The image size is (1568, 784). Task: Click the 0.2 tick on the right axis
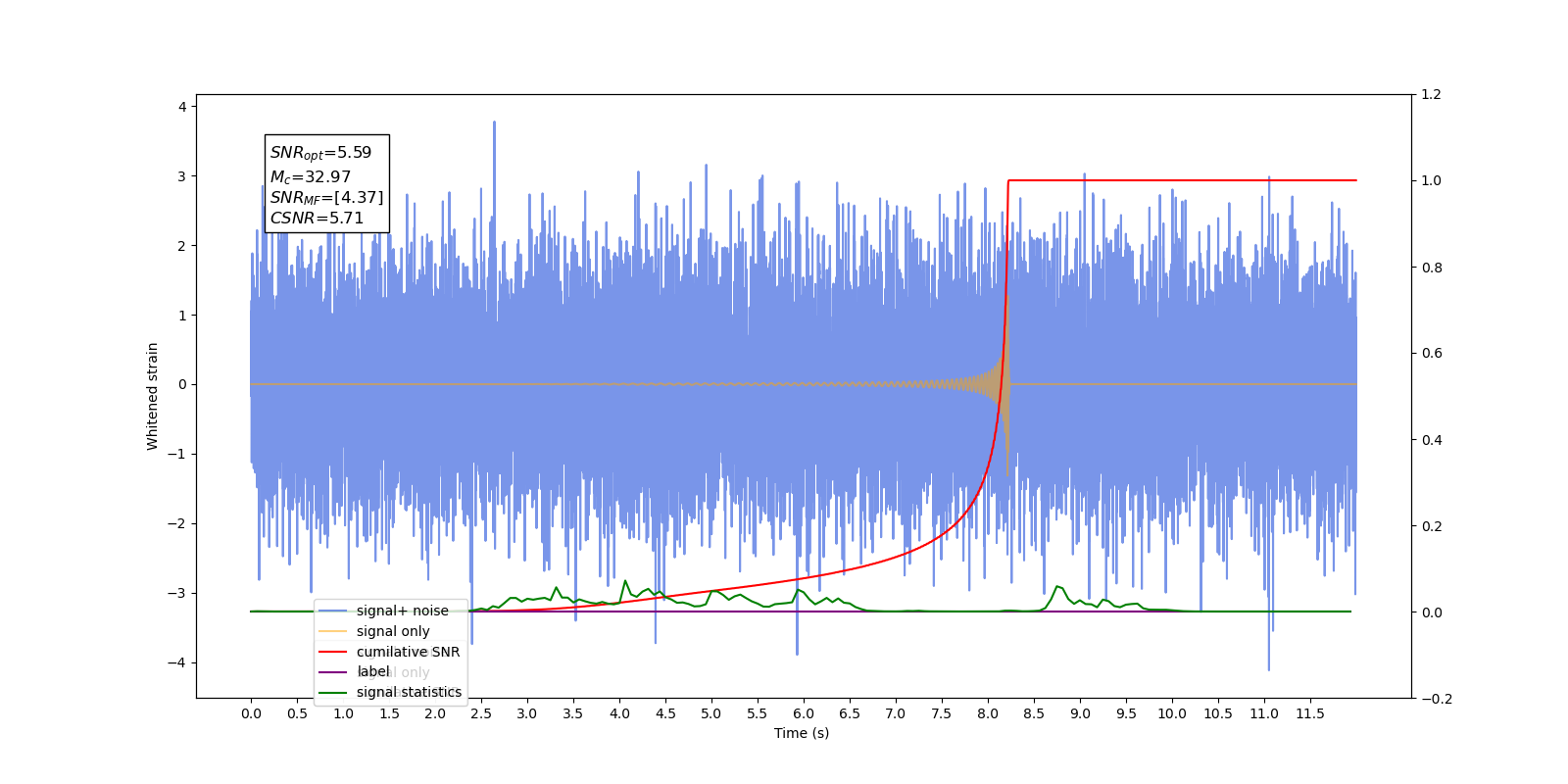[1432, 526]
